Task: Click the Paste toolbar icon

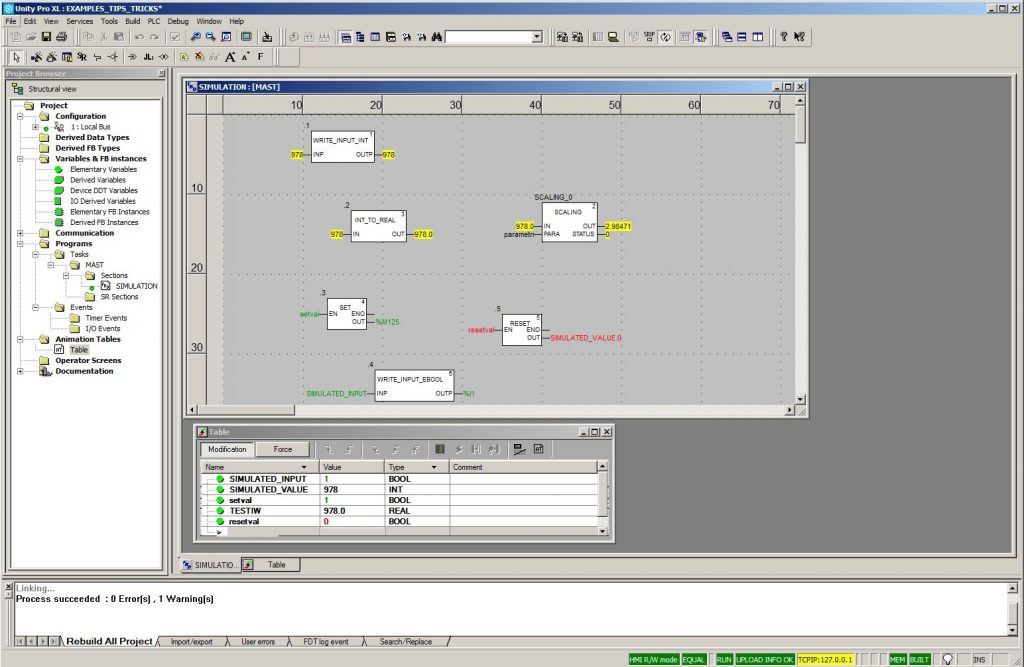Action: 119,37
